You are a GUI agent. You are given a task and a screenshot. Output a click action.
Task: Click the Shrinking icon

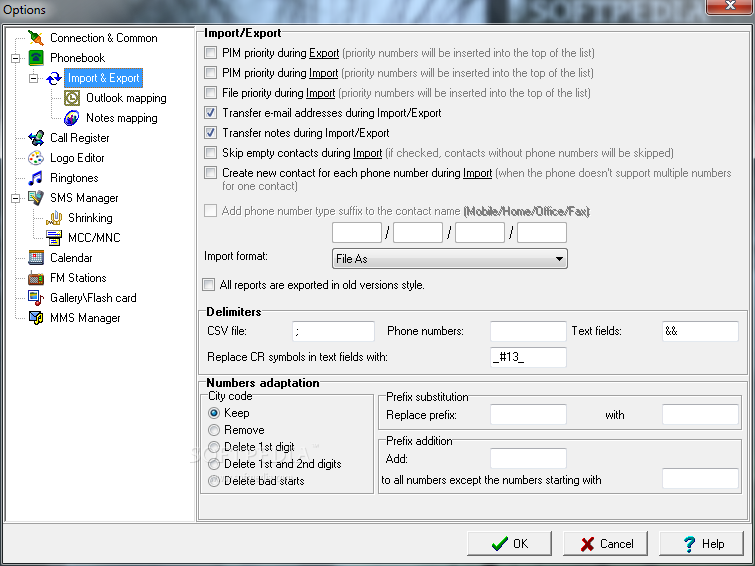pos(54,218)
